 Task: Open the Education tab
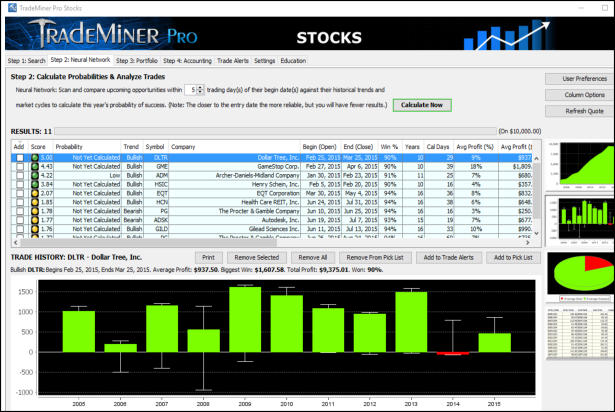293,61
